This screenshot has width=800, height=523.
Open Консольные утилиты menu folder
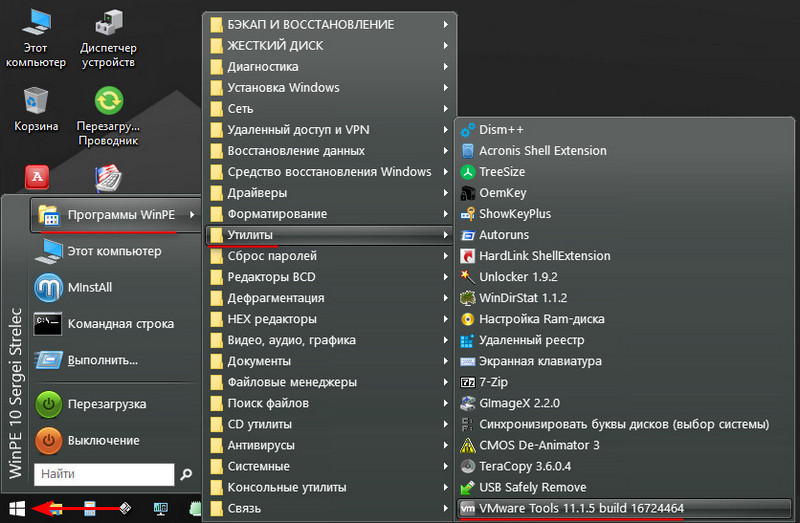(x=330, y=487)
